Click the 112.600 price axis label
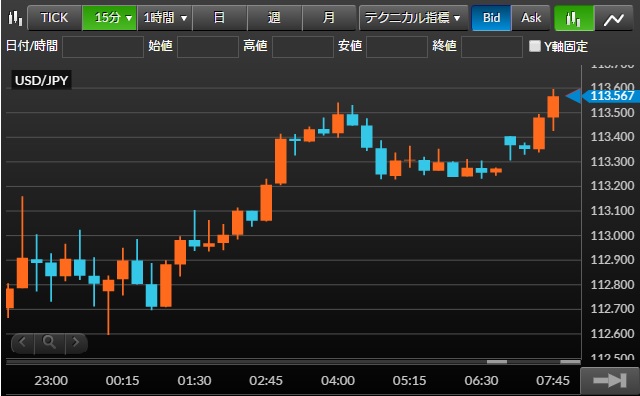Screen dimensions: 640x396 [x=612, y=334]
